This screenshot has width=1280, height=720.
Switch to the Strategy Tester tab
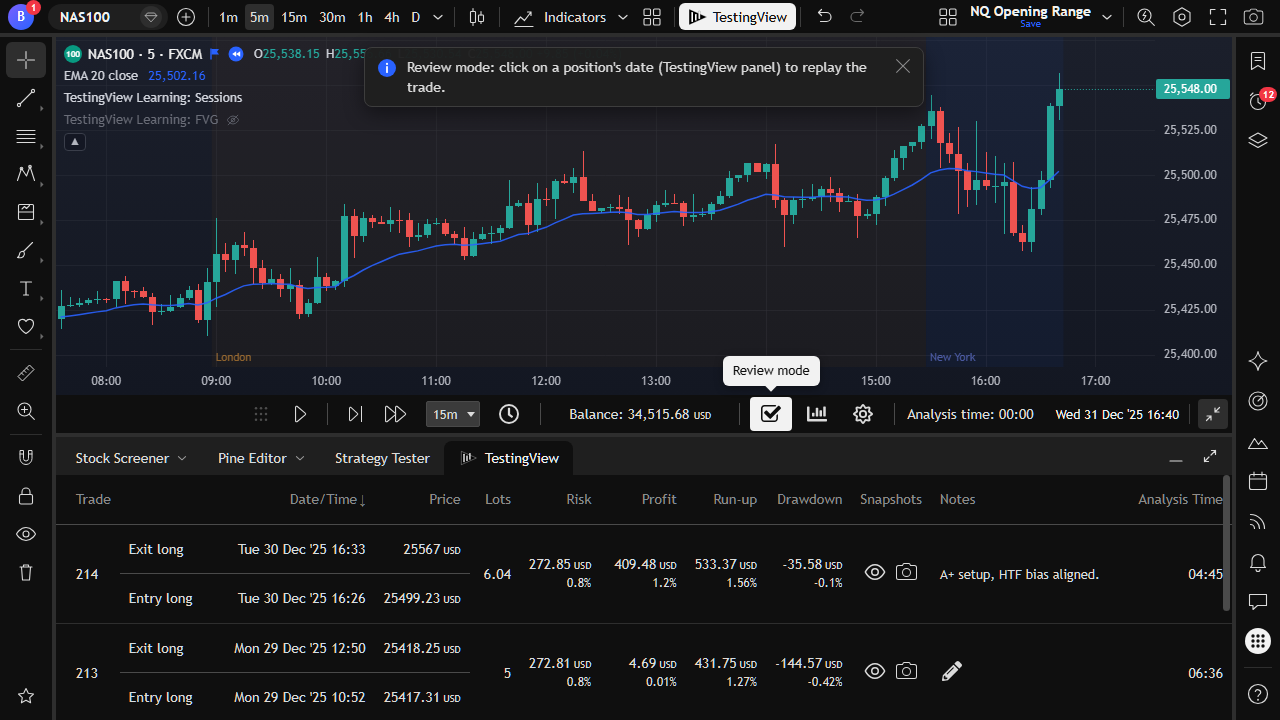382,458
